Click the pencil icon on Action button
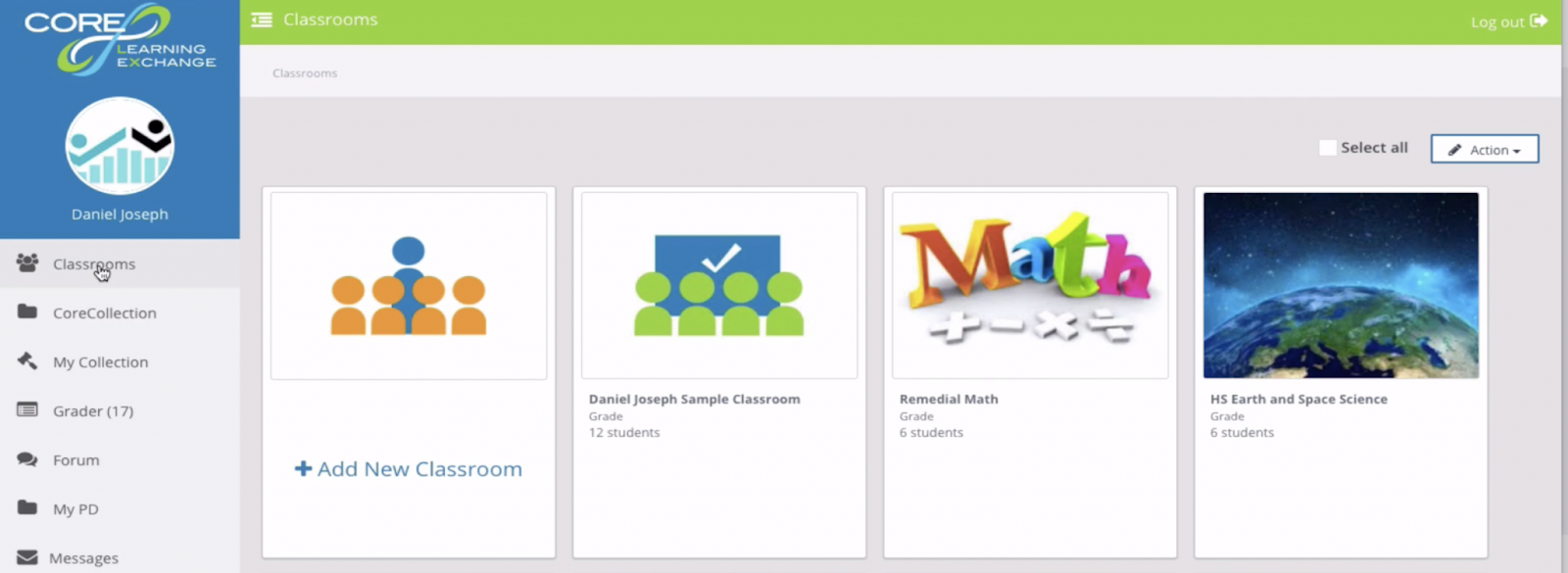This screenshot has width=1568, height=573. tap(1455, 150)
